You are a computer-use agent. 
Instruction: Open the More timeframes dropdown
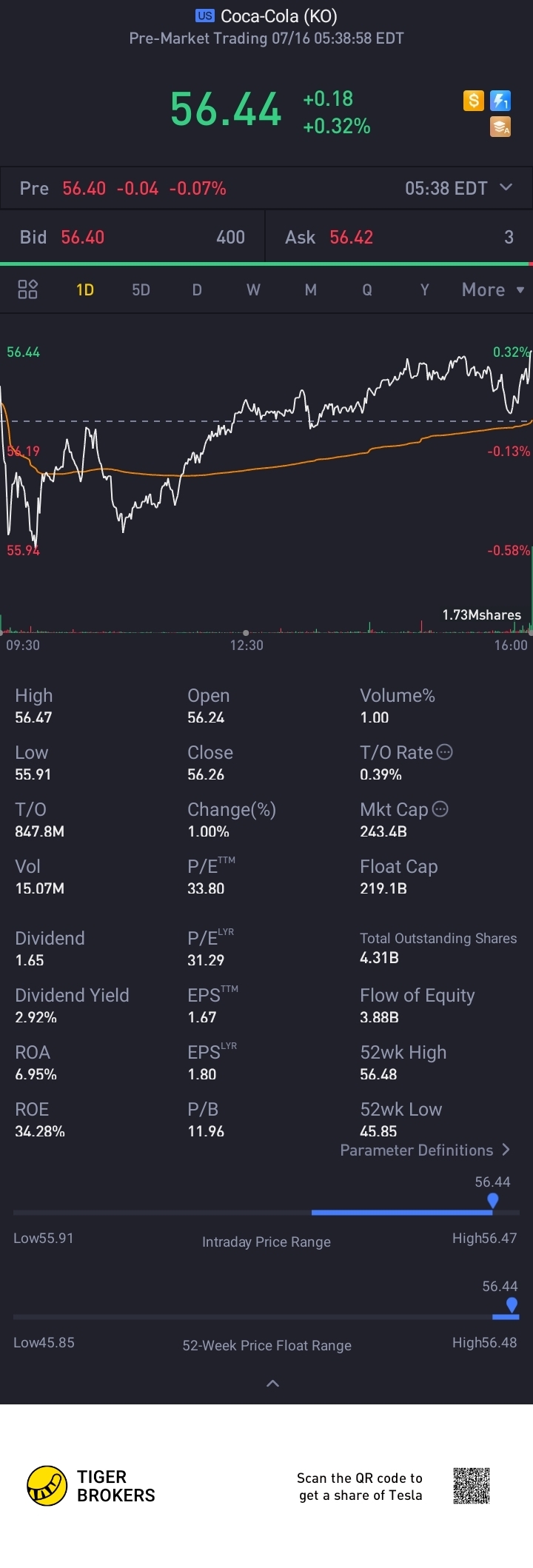pos(493,289)
